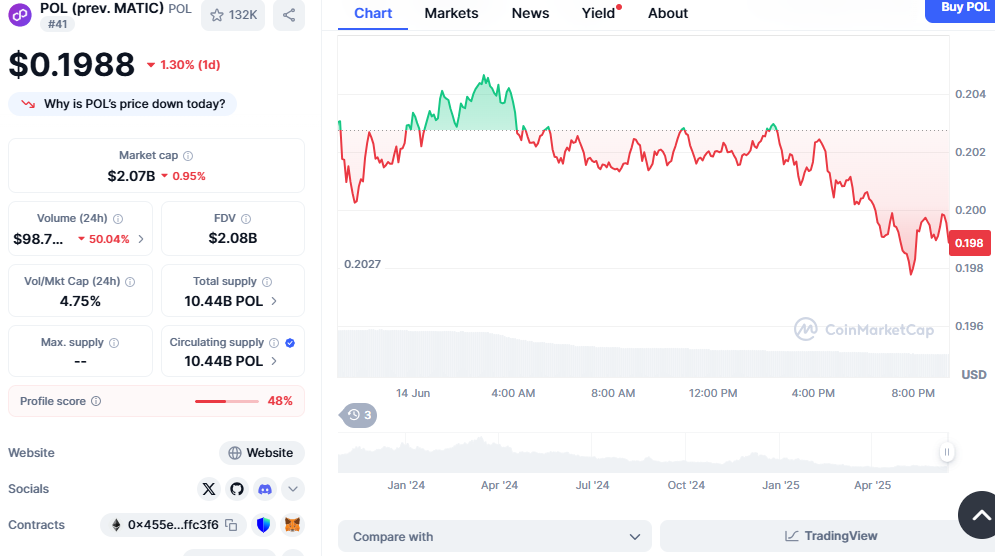This screenshot has width=995, height=556.
Task: Click the Buy POL button
Action: [960, 9]
